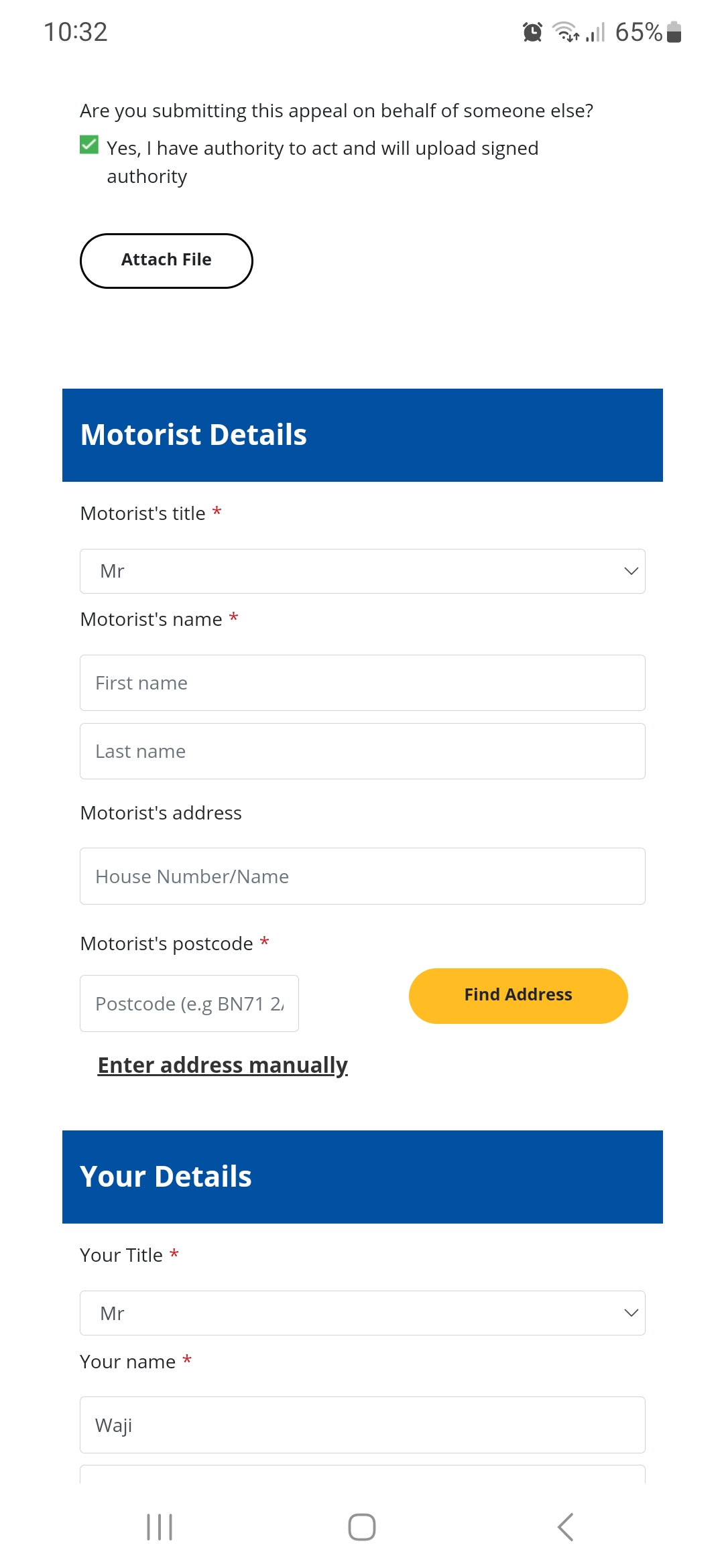Go back with the navigation arrow

click(565, 1527)
